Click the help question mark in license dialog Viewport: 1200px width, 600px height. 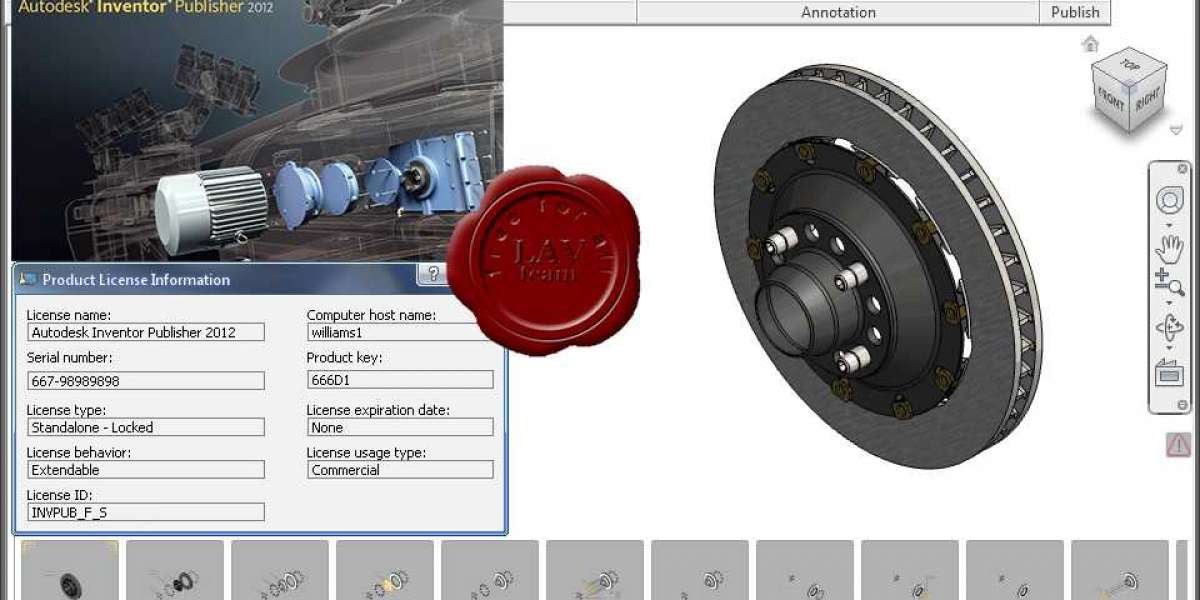[433, 274]
